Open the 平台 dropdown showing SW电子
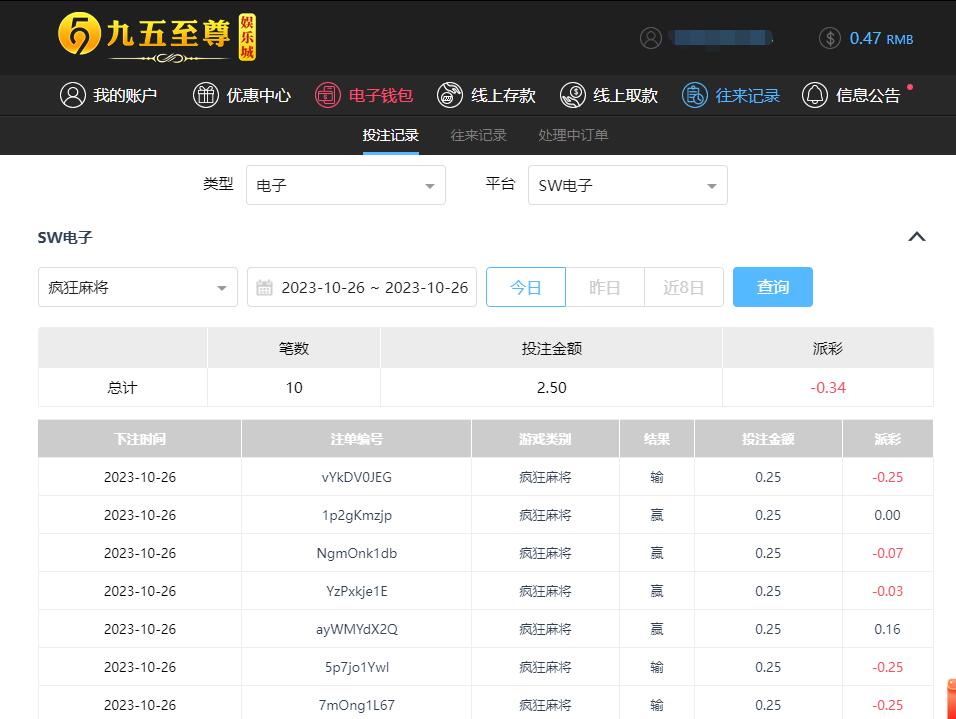This screenshot has width=956, height=719. tap(627, 185)
